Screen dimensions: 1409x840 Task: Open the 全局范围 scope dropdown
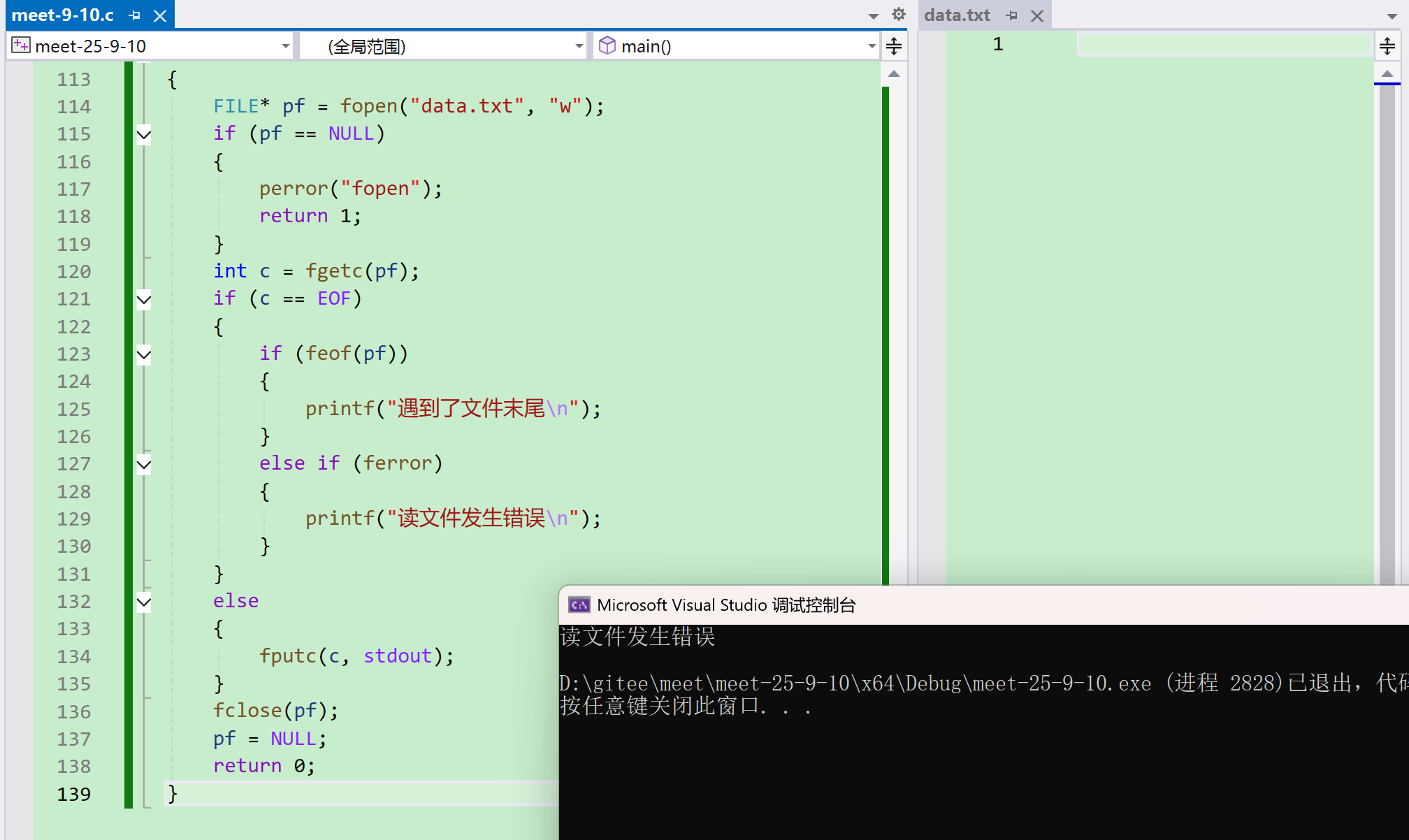pos(579,46)
